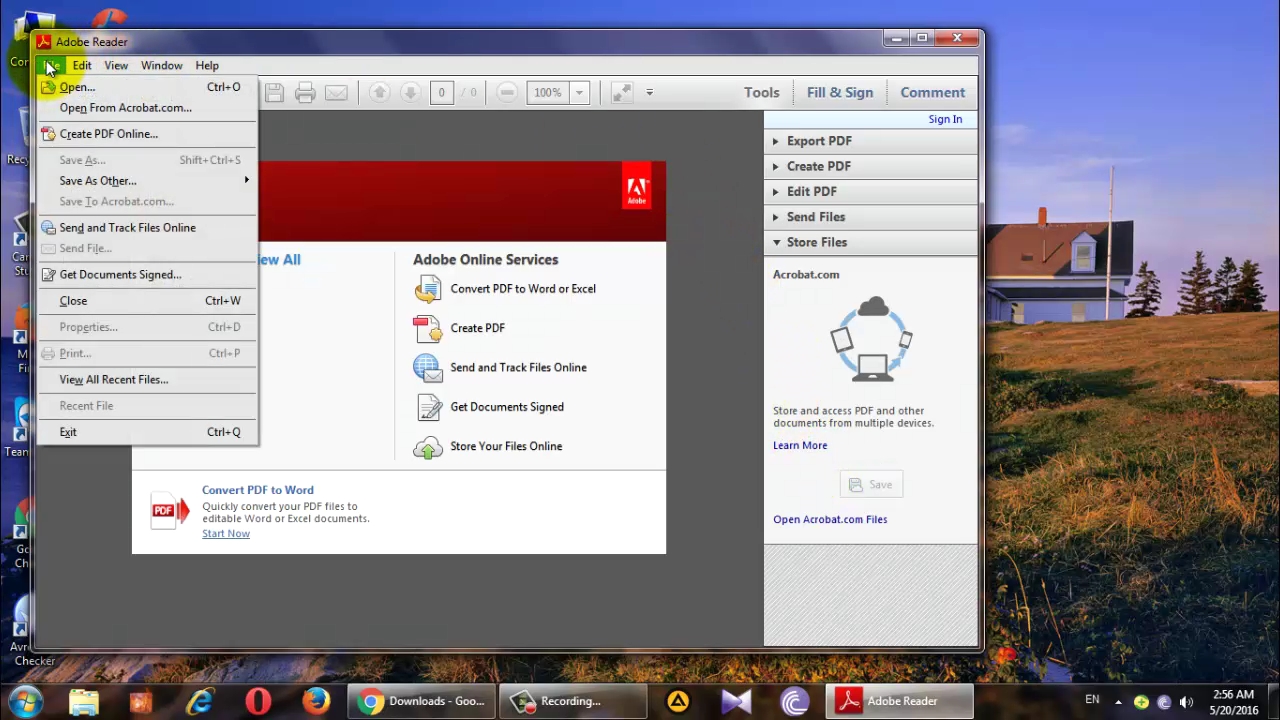Image resolution: width=1280 pixels, height=720 pixels.
Task: Choose View All Recent Files menu item
Action: [x=147, y=380]
